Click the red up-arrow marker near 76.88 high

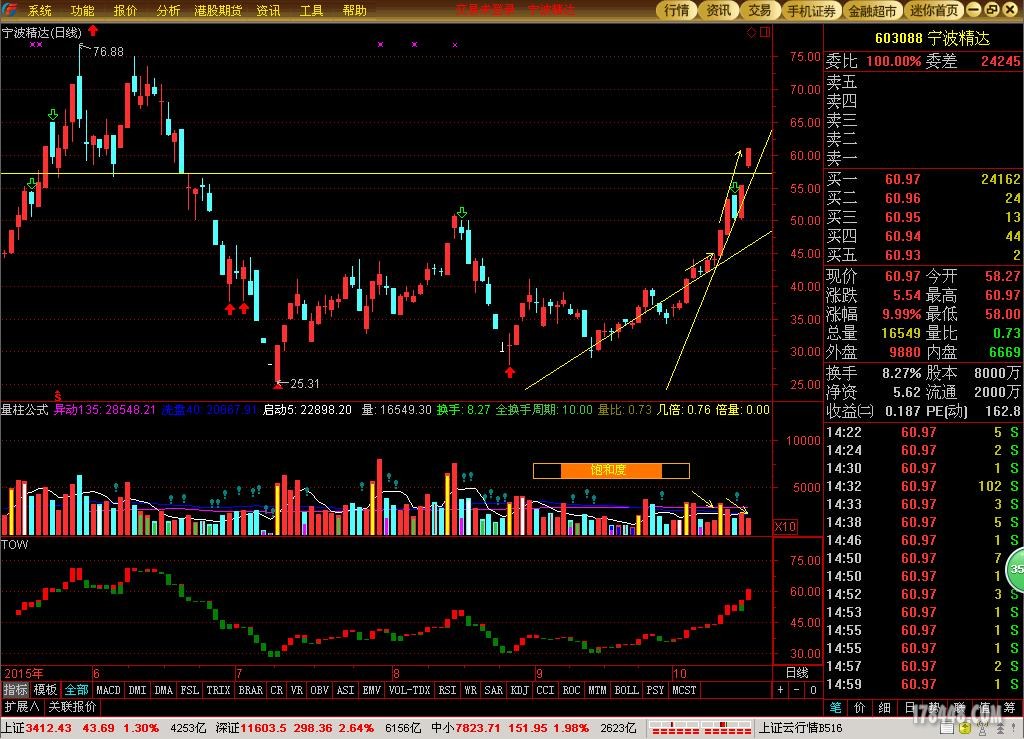pyautogui.click(x=93, y=32)
